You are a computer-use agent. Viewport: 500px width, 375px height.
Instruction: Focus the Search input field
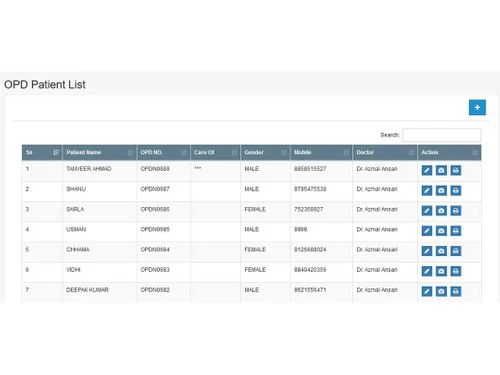[x=442, y=135]
